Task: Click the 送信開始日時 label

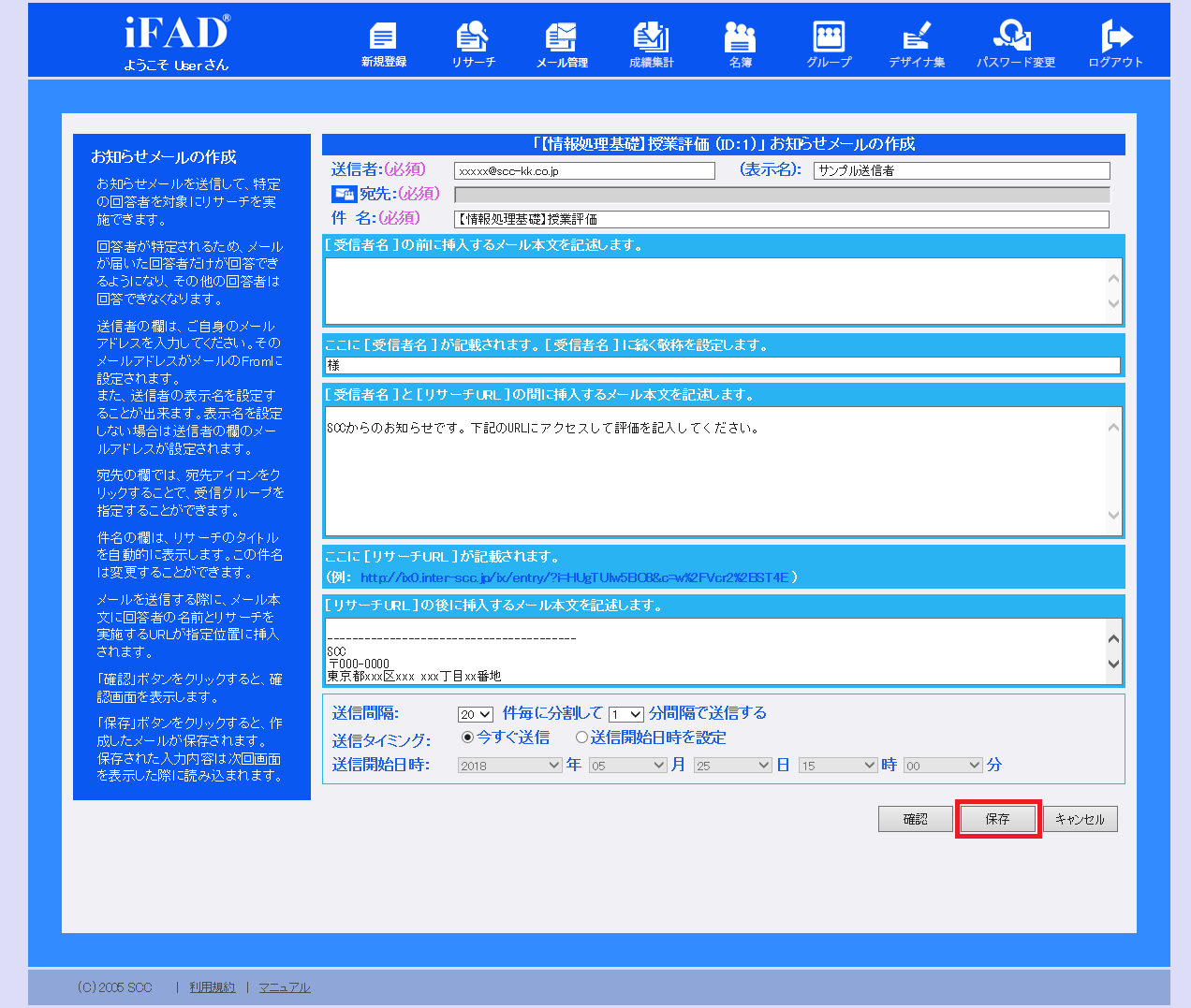Action: click(381, 766)
